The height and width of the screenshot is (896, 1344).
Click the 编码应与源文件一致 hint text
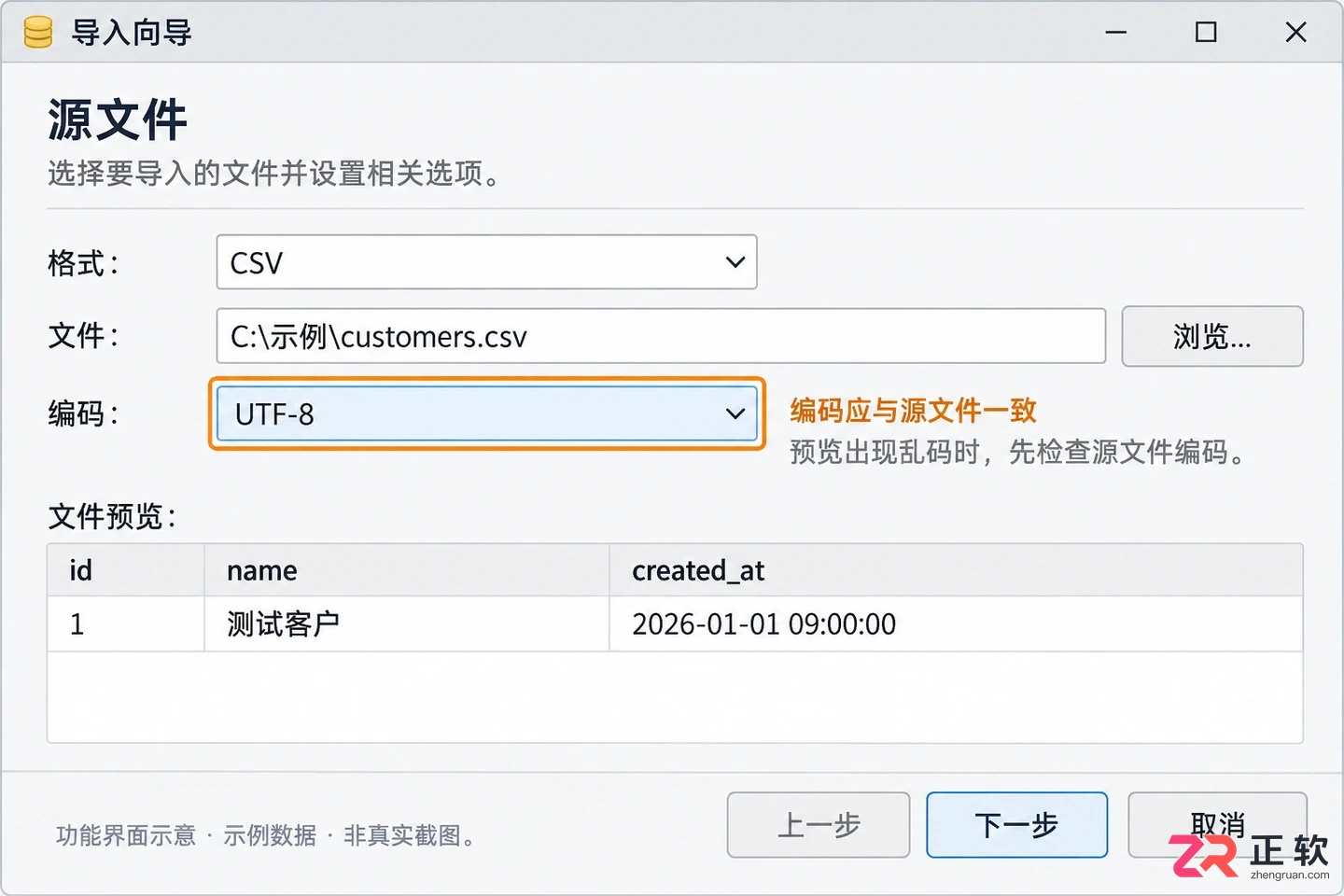click(913, 411)
